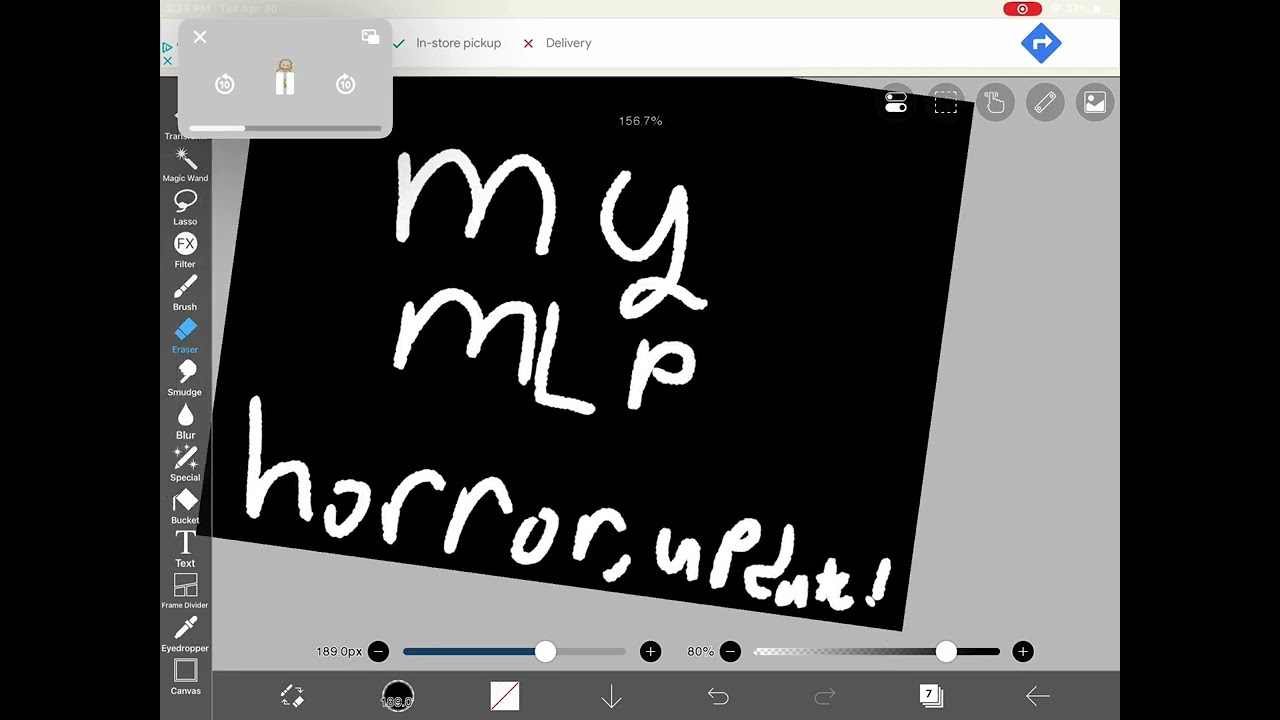Select the Lasso tool

pos(185,207)
